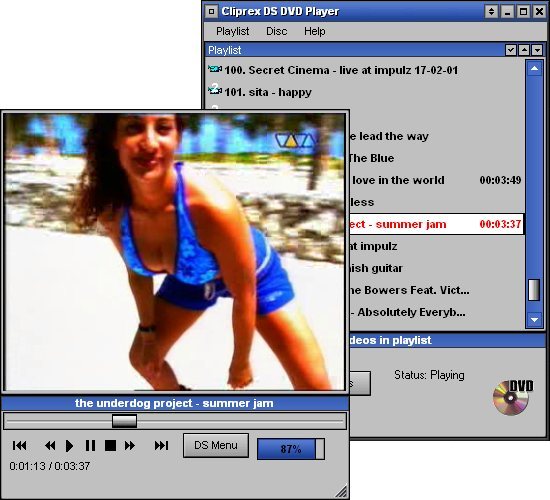Click the window system menu icon
The image size is (550, 500).
(211, 12)
